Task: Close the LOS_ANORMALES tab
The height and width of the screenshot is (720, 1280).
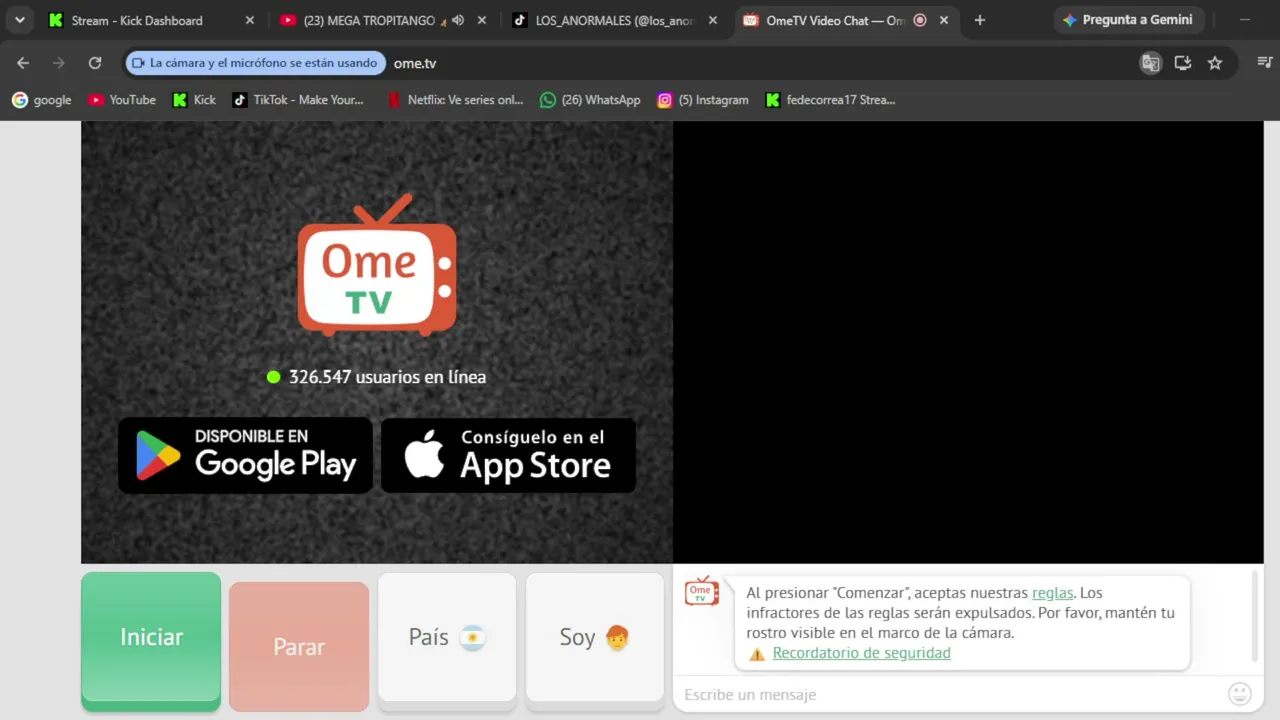Action: click(713, 20)
